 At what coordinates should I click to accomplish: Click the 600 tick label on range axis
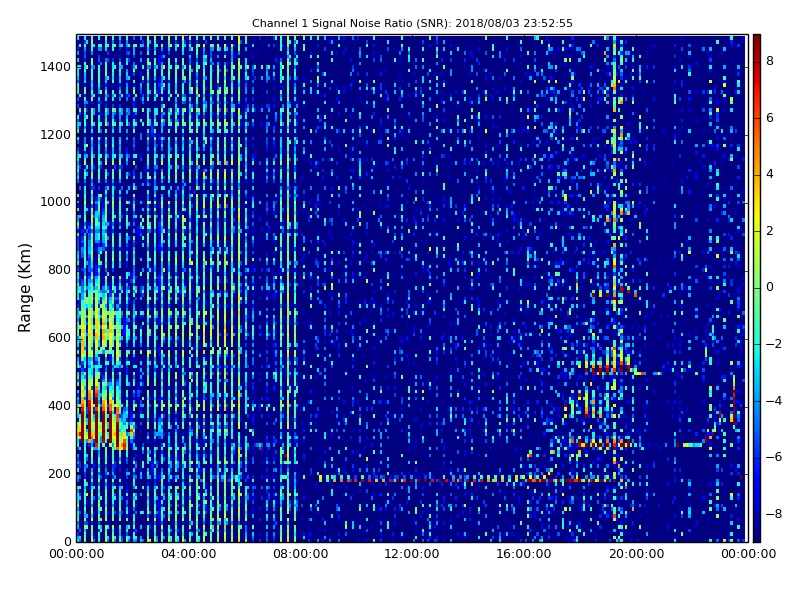click(59, 338)
